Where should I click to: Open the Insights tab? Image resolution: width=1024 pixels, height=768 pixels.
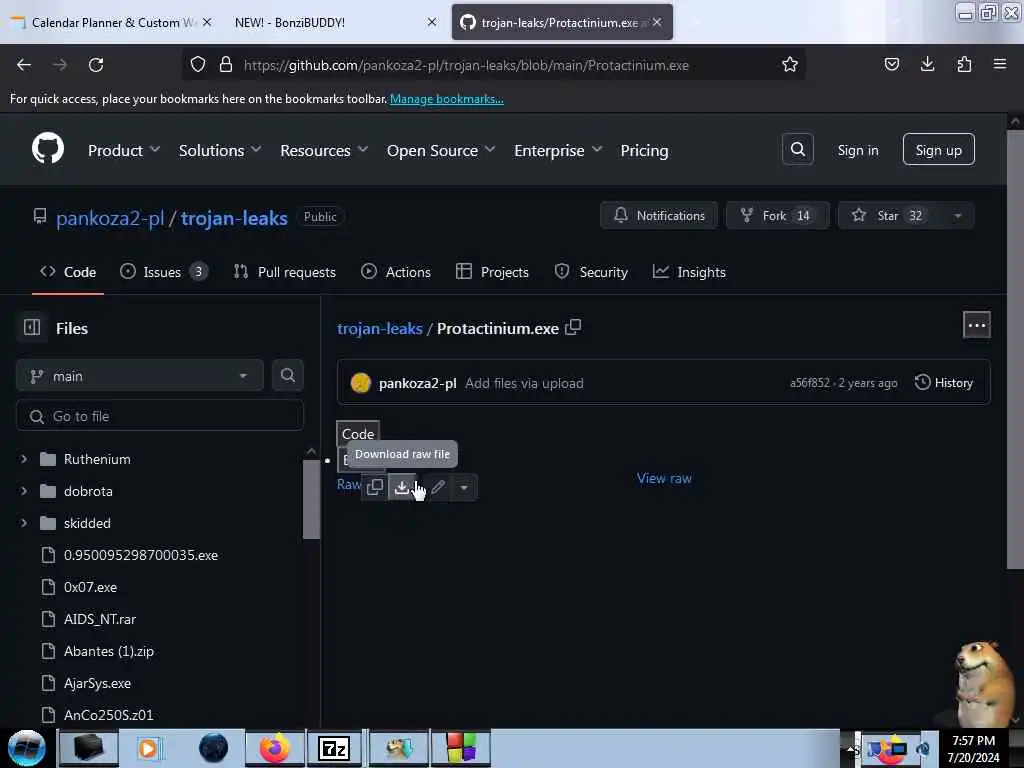click(689, 272)
